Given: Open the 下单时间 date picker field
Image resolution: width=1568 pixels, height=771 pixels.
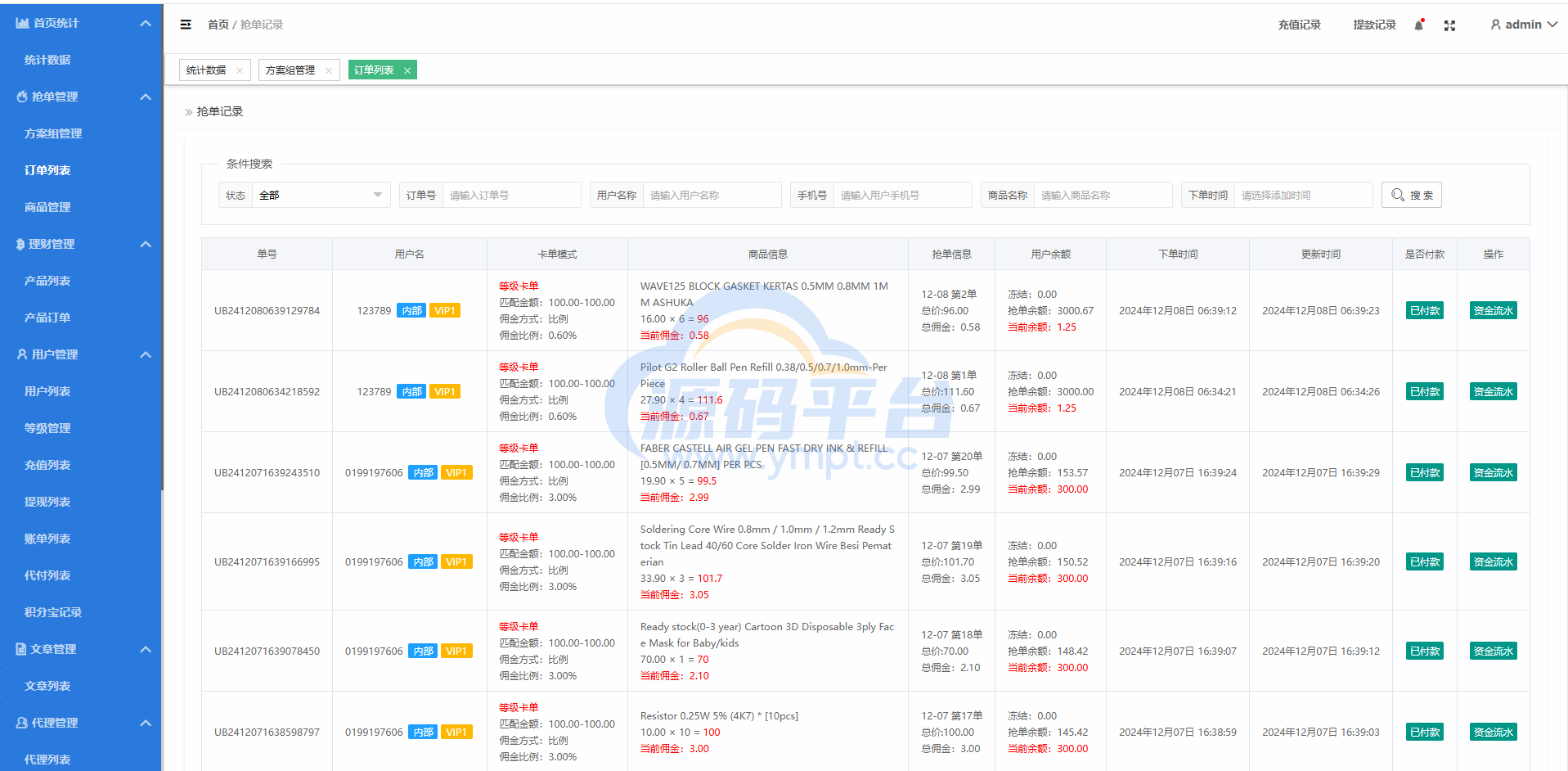Looking at the screenshot, I should (1303, 195).
